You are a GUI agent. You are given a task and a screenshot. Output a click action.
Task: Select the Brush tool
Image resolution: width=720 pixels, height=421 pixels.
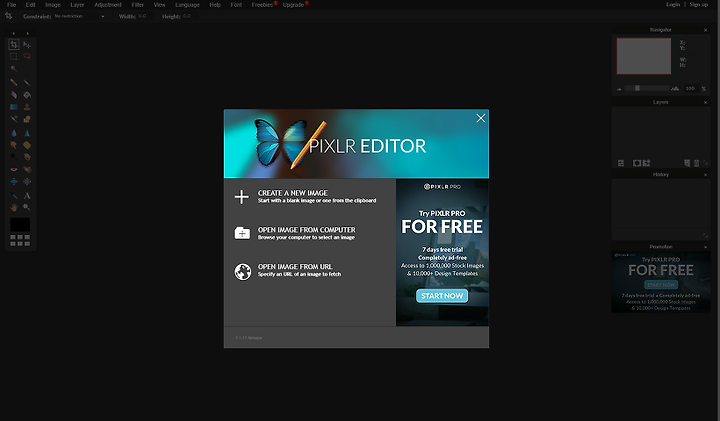pos(27,83)
